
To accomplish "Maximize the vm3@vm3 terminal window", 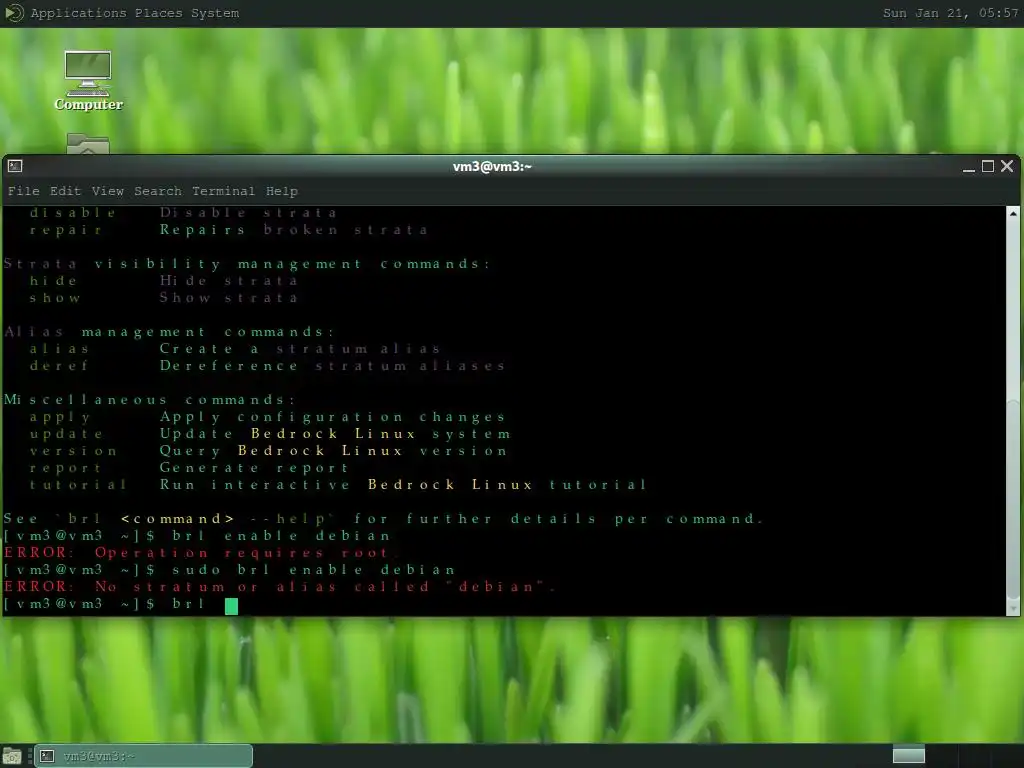I will pos(988,167).
